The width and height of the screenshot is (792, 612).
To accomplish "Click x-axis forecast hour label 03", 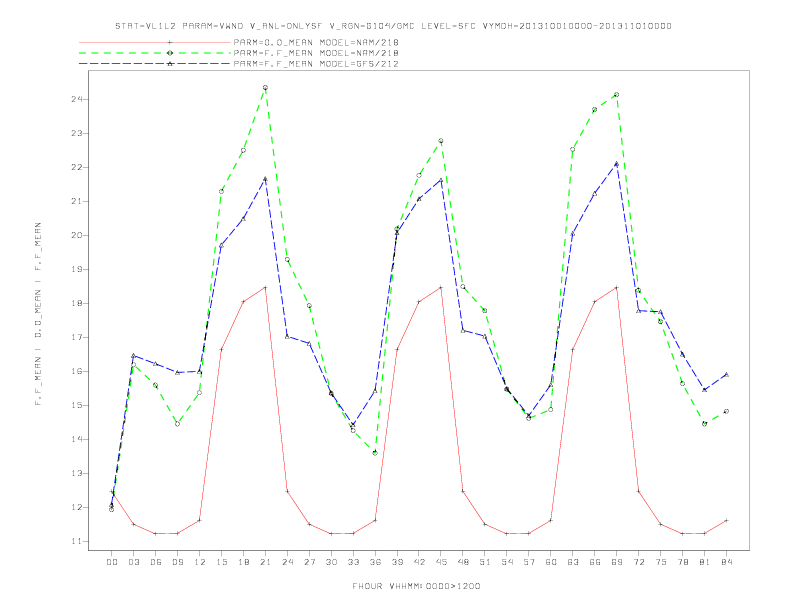I will (133, 562).
